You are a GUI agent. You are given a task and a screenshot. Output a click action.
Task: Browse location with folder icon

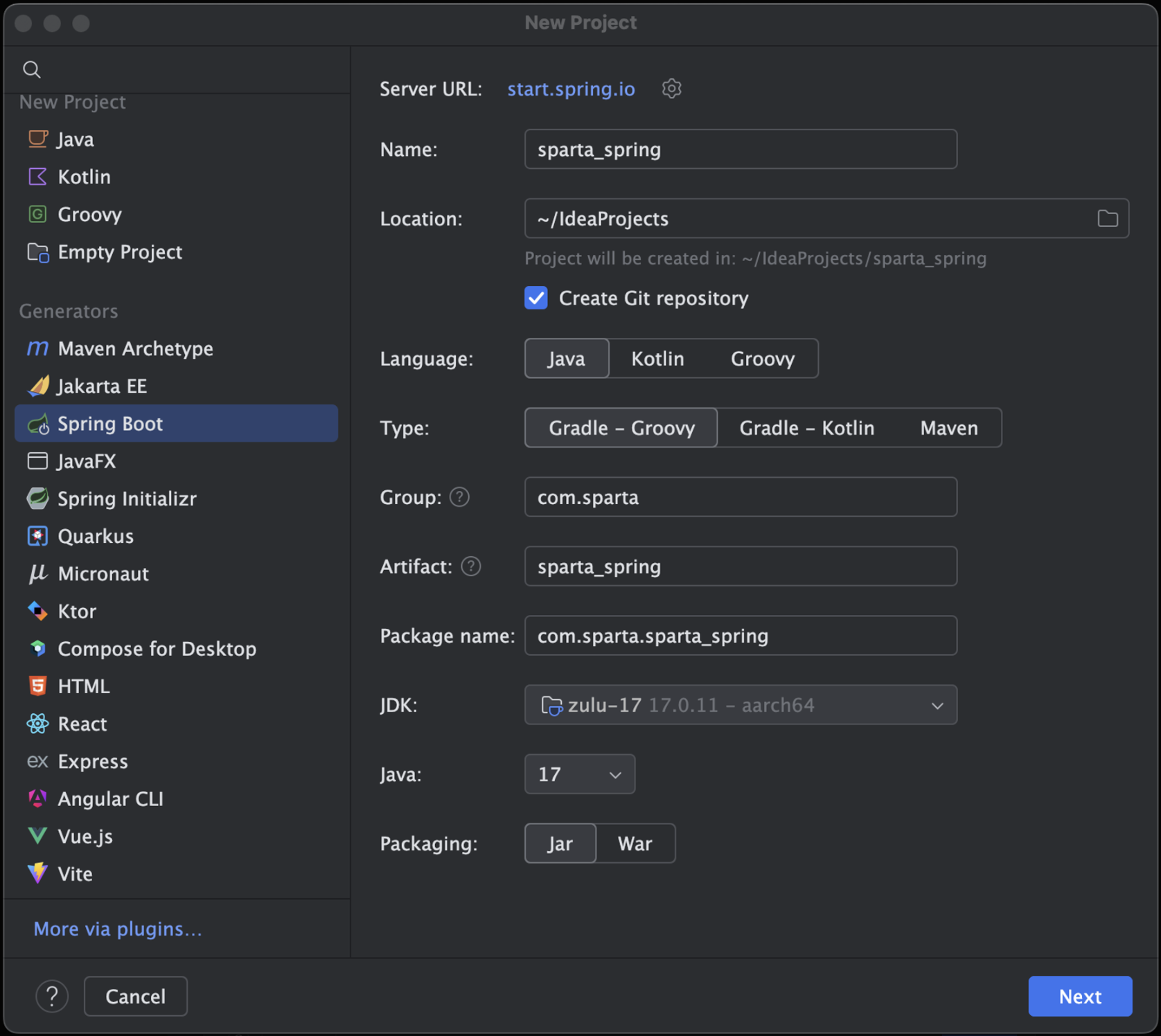(x=1108, y=219)
